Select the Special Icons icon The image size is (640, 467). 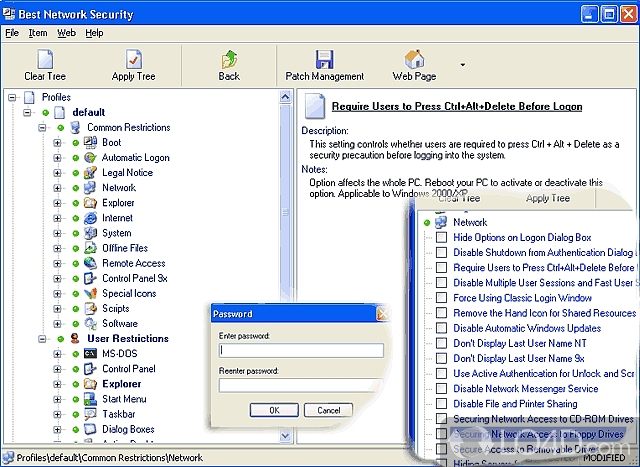90,293
